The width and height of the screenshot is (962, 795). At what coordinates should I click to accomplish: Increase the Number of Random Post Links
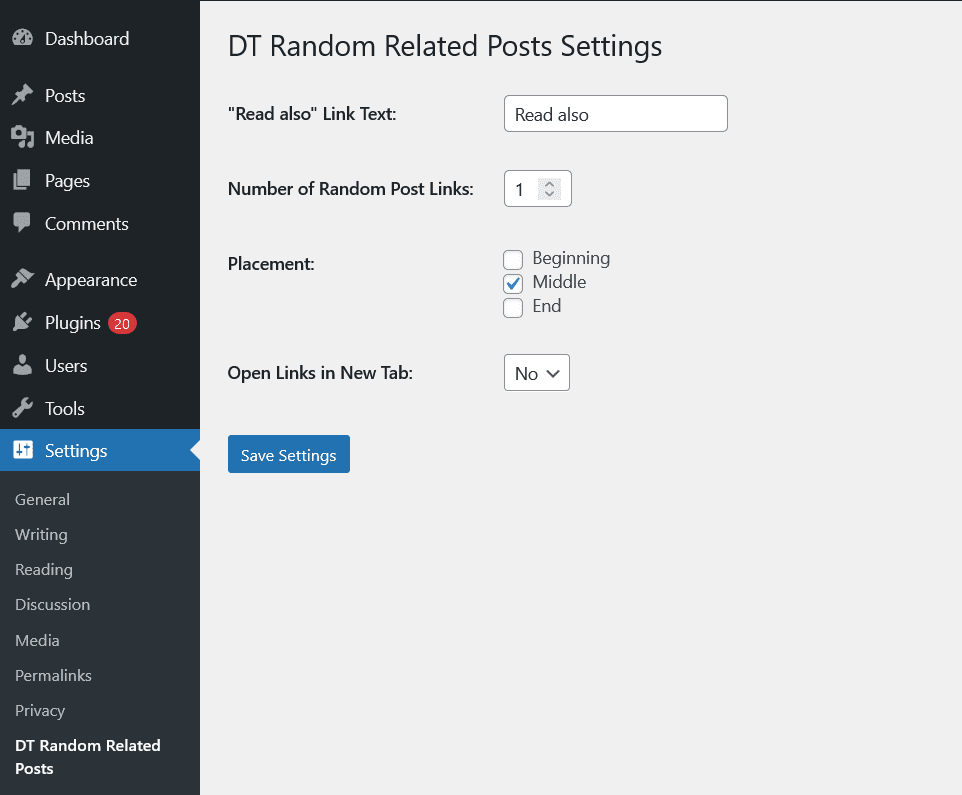[549, 183]
